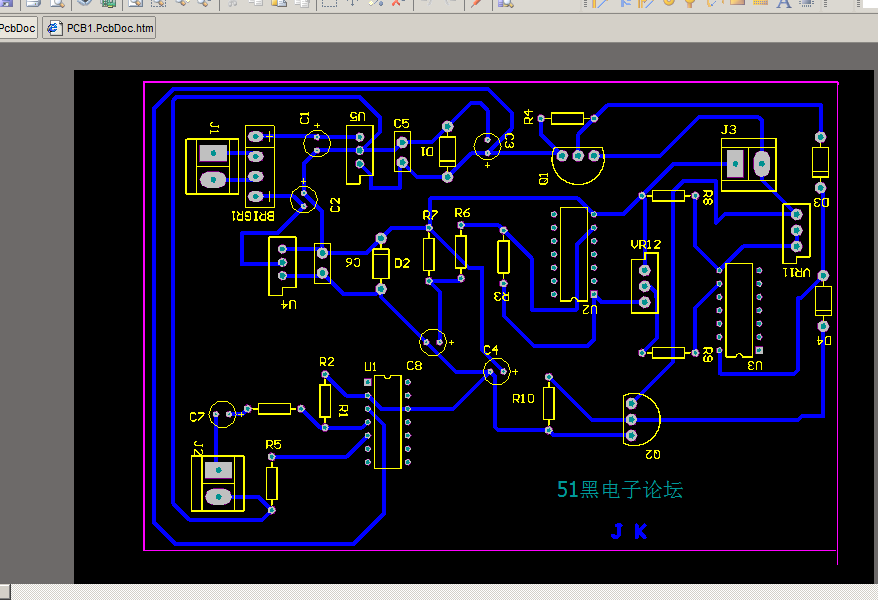Image resolution: width=878 pixels, height=600 pixels.
Task: Select the VR11 potentiometer footprint
Action: click(x=796, y=233)
